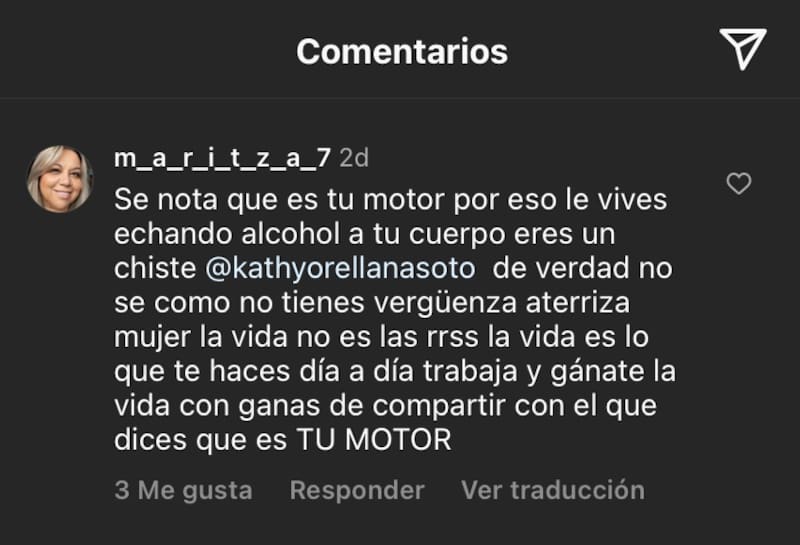The height and width of the screenshot is (545, 800).
Task: Click Ver traducción to translate comment
Action: 553,490
